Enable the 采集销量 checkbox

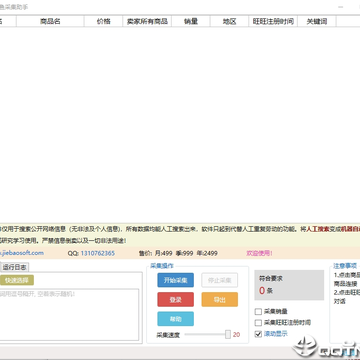(x=258, y=312)
